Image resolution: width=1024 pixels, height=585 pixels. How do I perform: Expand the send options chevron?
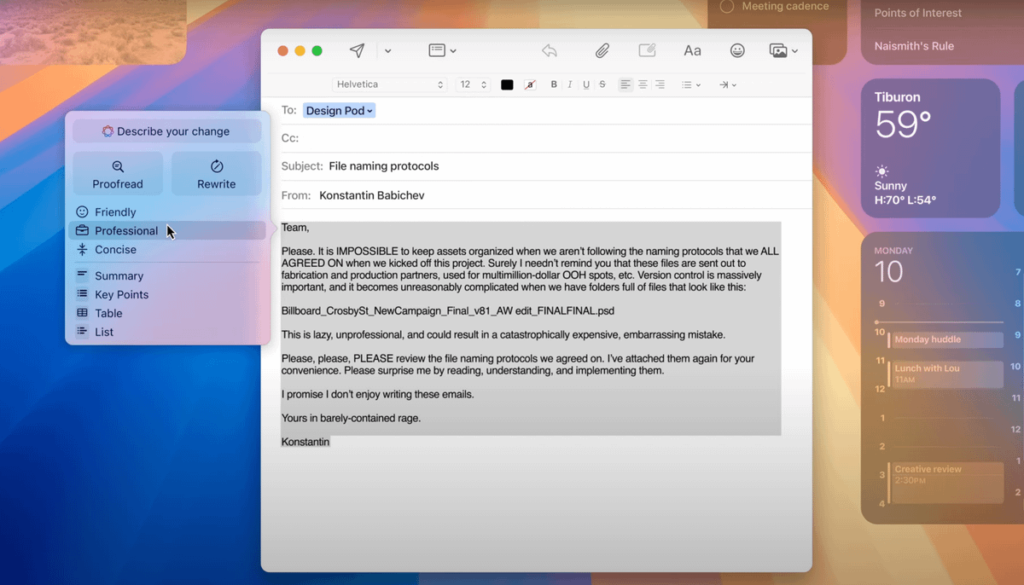pyautogui.click(x=388, y=51)
